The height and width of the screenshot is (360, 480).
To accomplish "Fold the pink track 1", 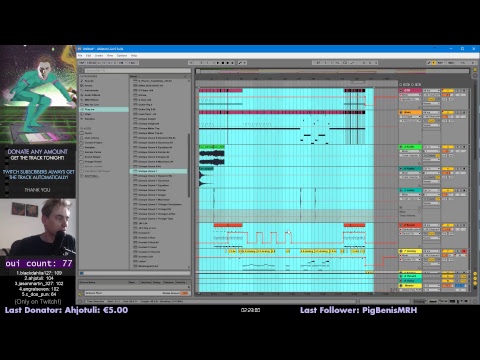I will pos(401,90).
